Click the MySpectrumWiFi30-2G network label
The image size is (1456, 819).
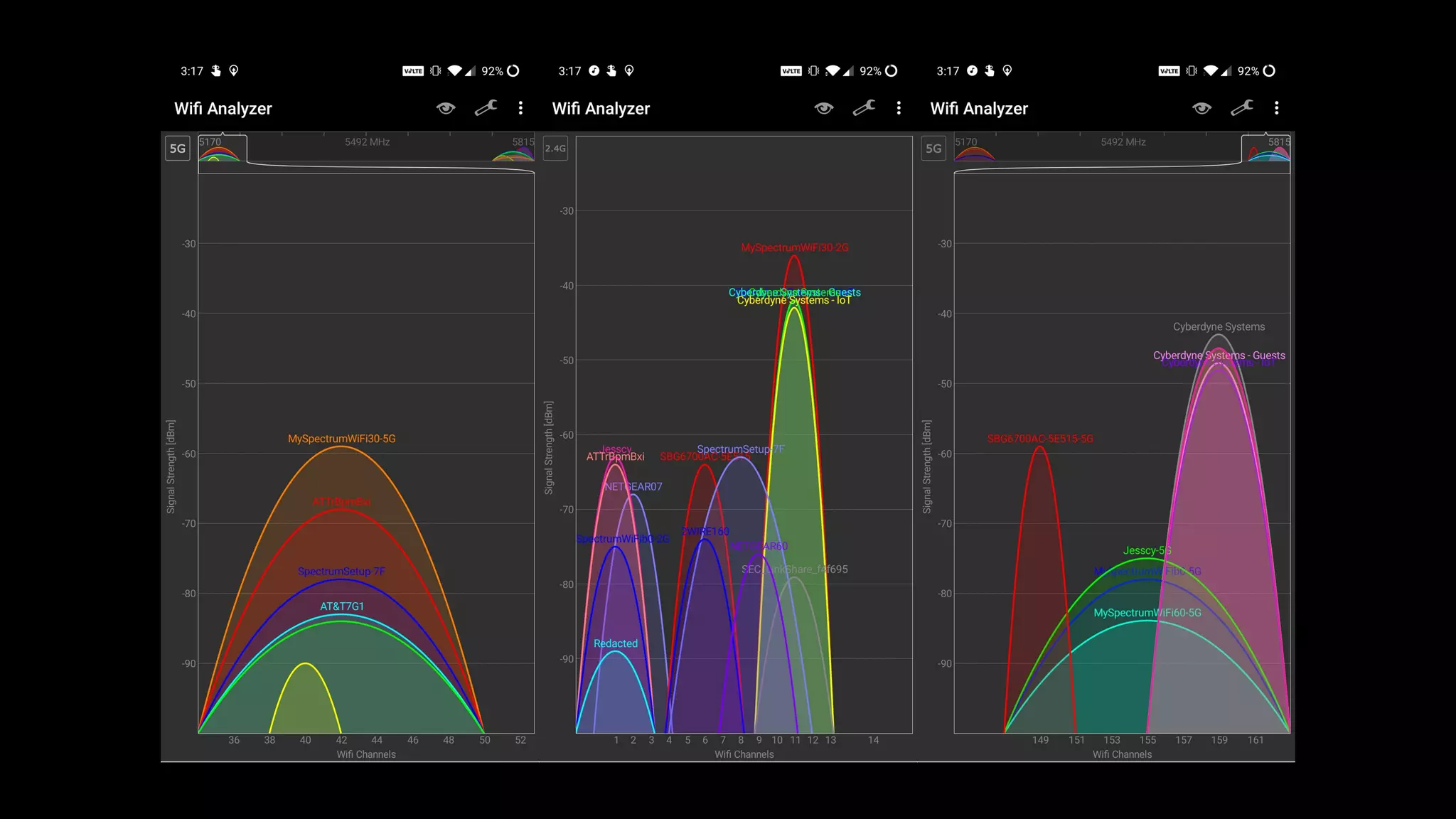tap(794, 247)
